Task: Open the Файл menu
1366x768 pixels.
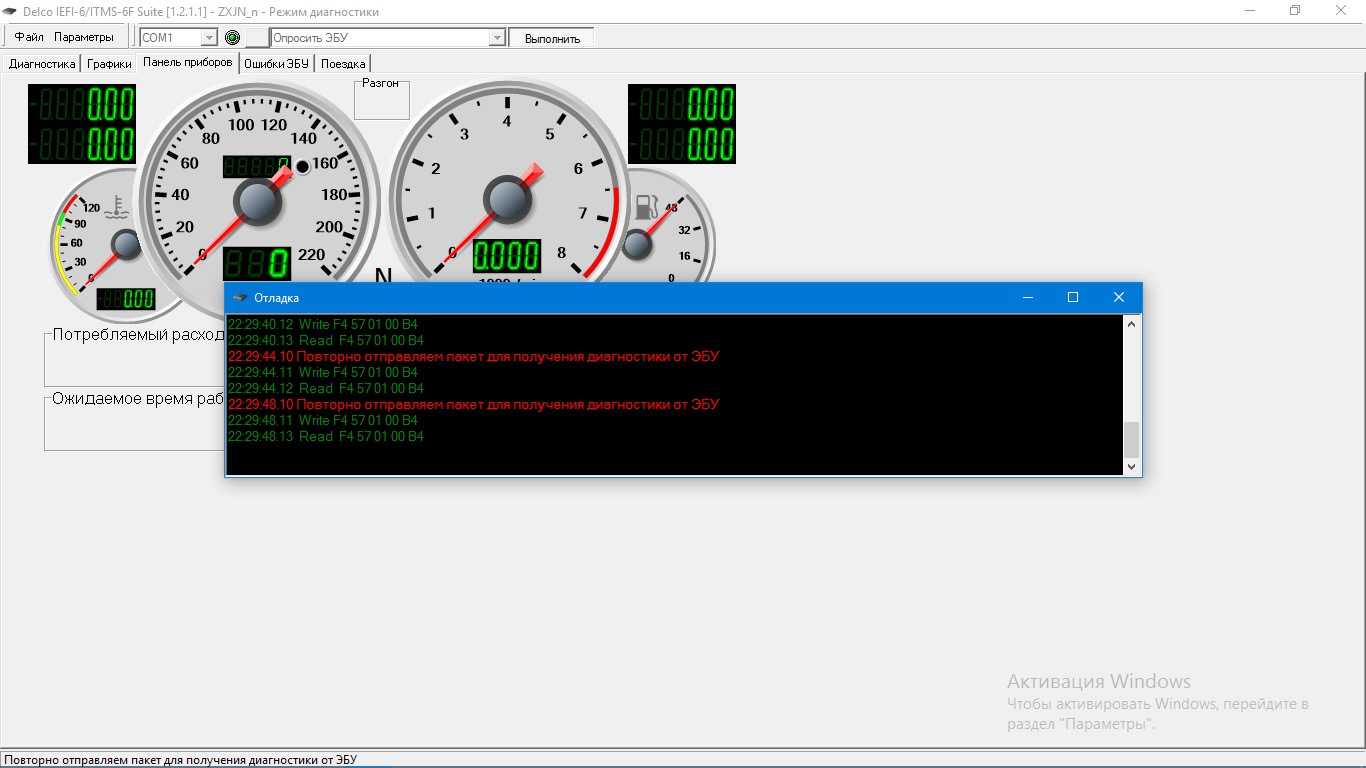Action: coord(29,37)
